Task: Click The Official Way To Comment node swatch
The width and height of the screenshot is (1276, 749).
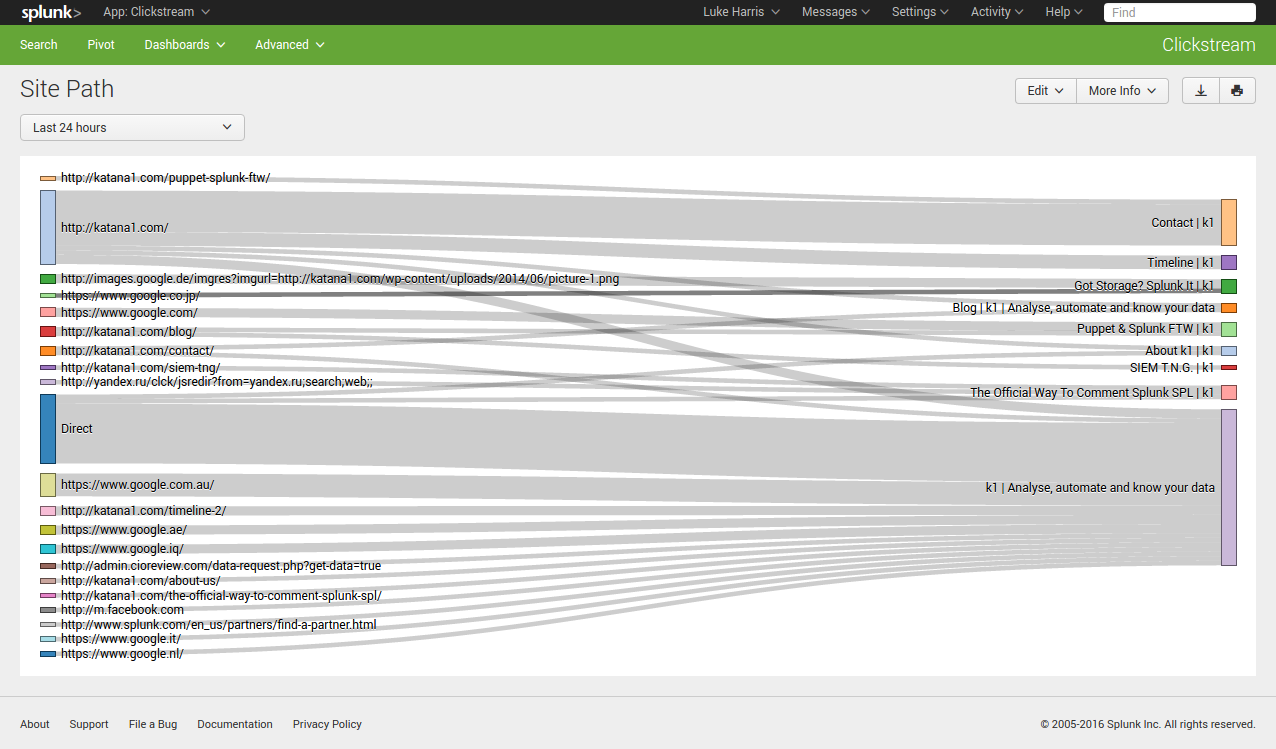Action: pyautogui.click(x=1229, y=392)
